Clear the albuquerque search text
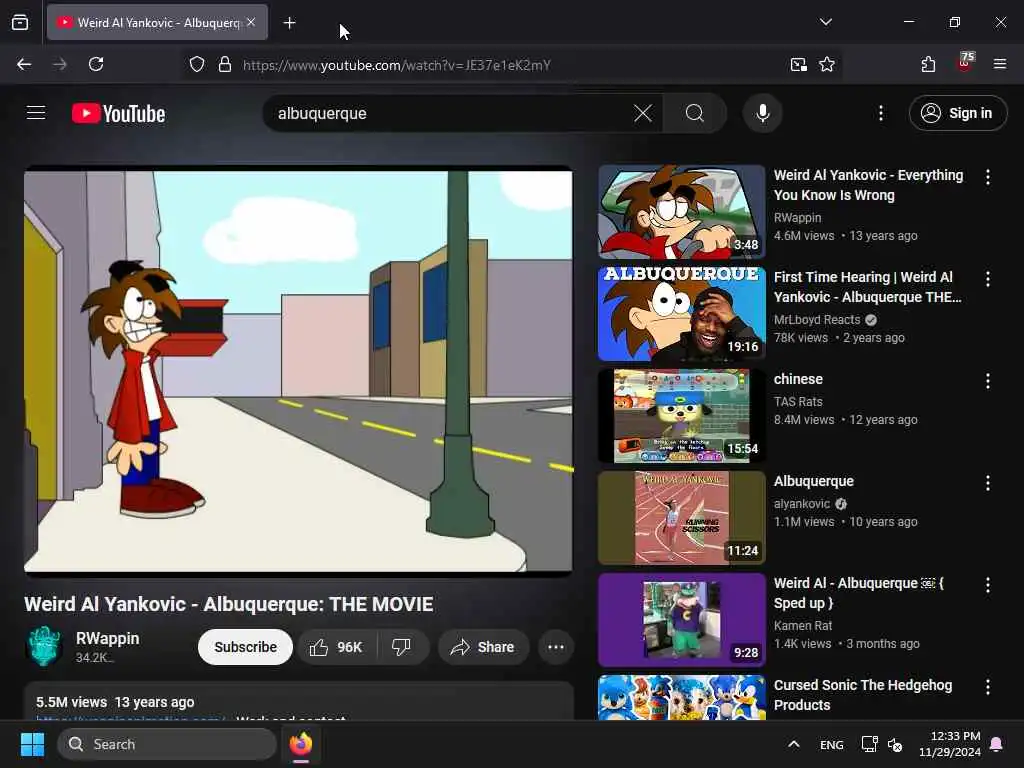1024x768 pixels. 643,113
